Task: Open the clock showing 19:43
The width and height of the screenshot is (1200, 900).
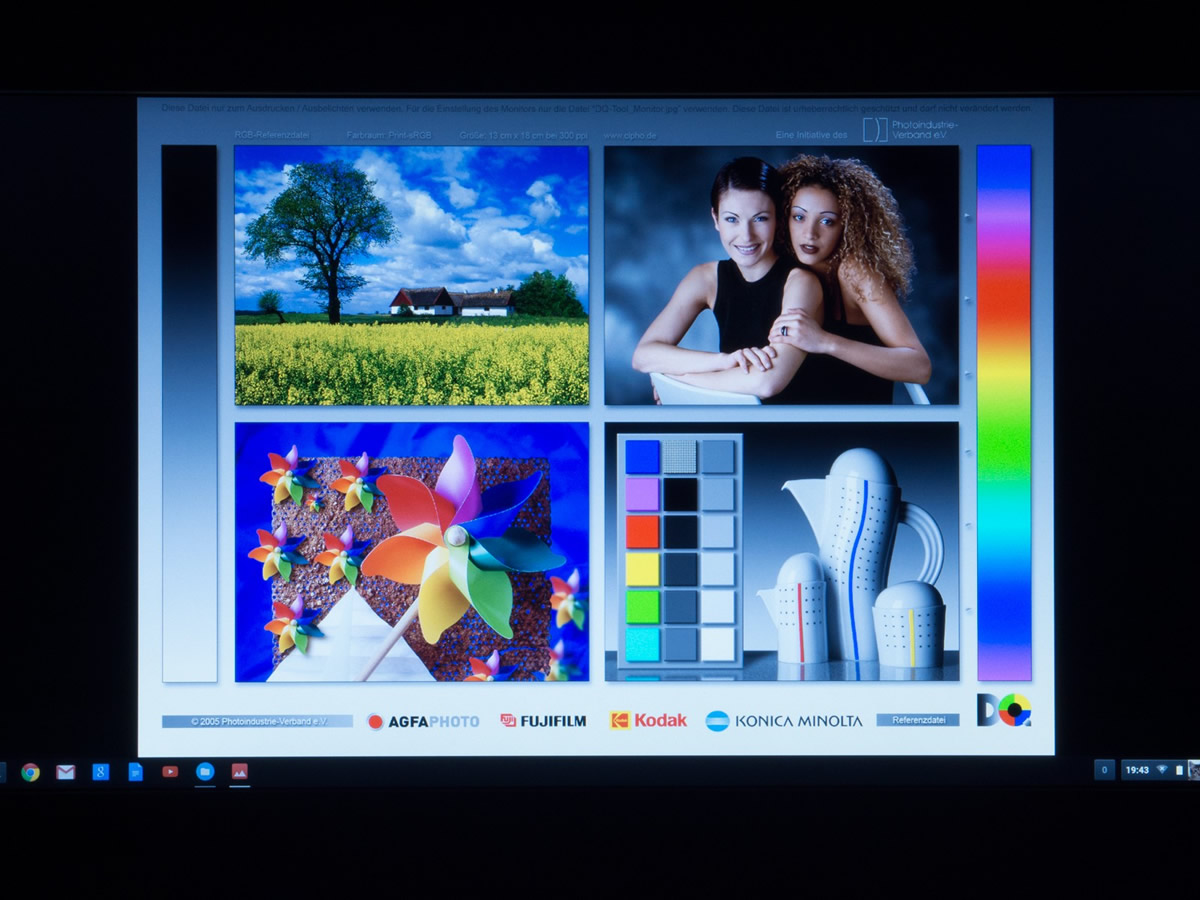Action: [1137, 770]
